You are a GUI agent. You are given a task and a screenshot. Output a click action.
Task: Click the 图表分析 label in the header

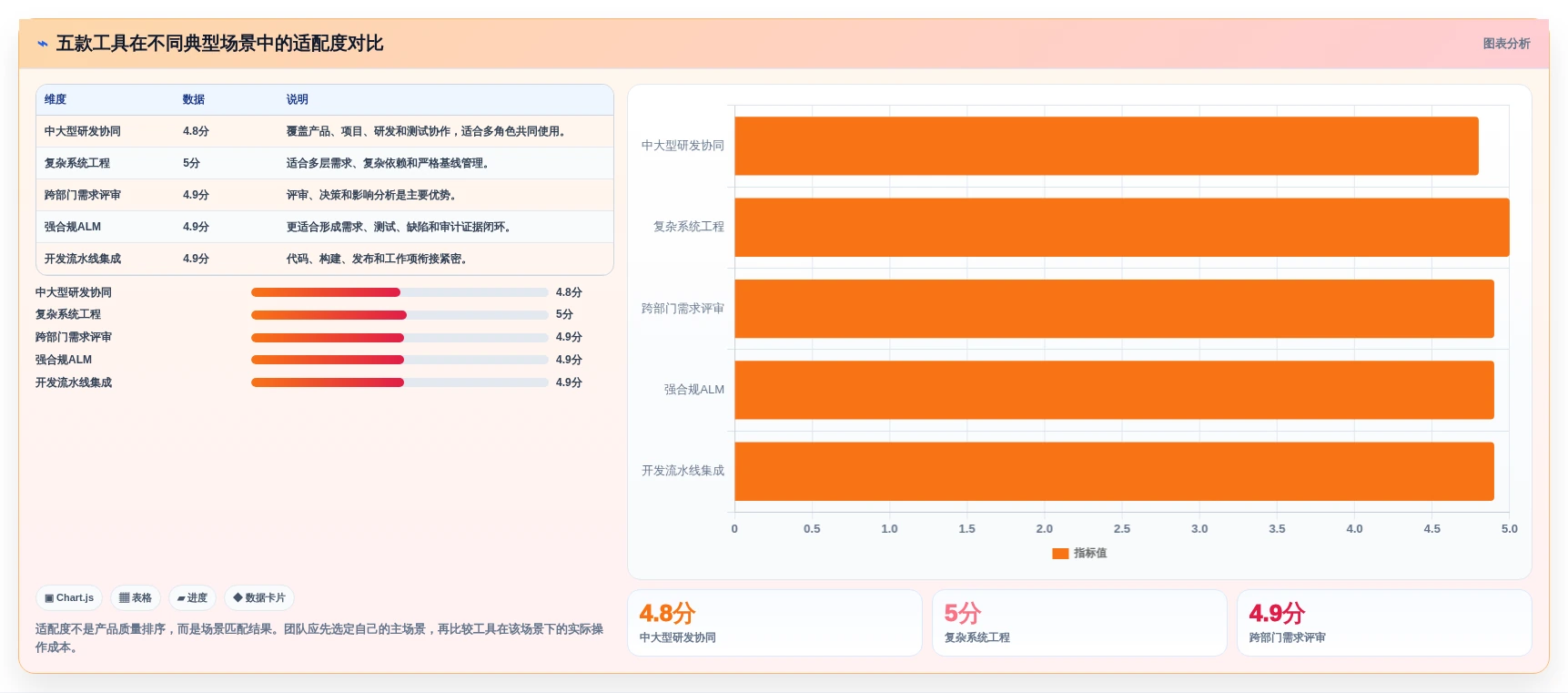pos(1506,44)
